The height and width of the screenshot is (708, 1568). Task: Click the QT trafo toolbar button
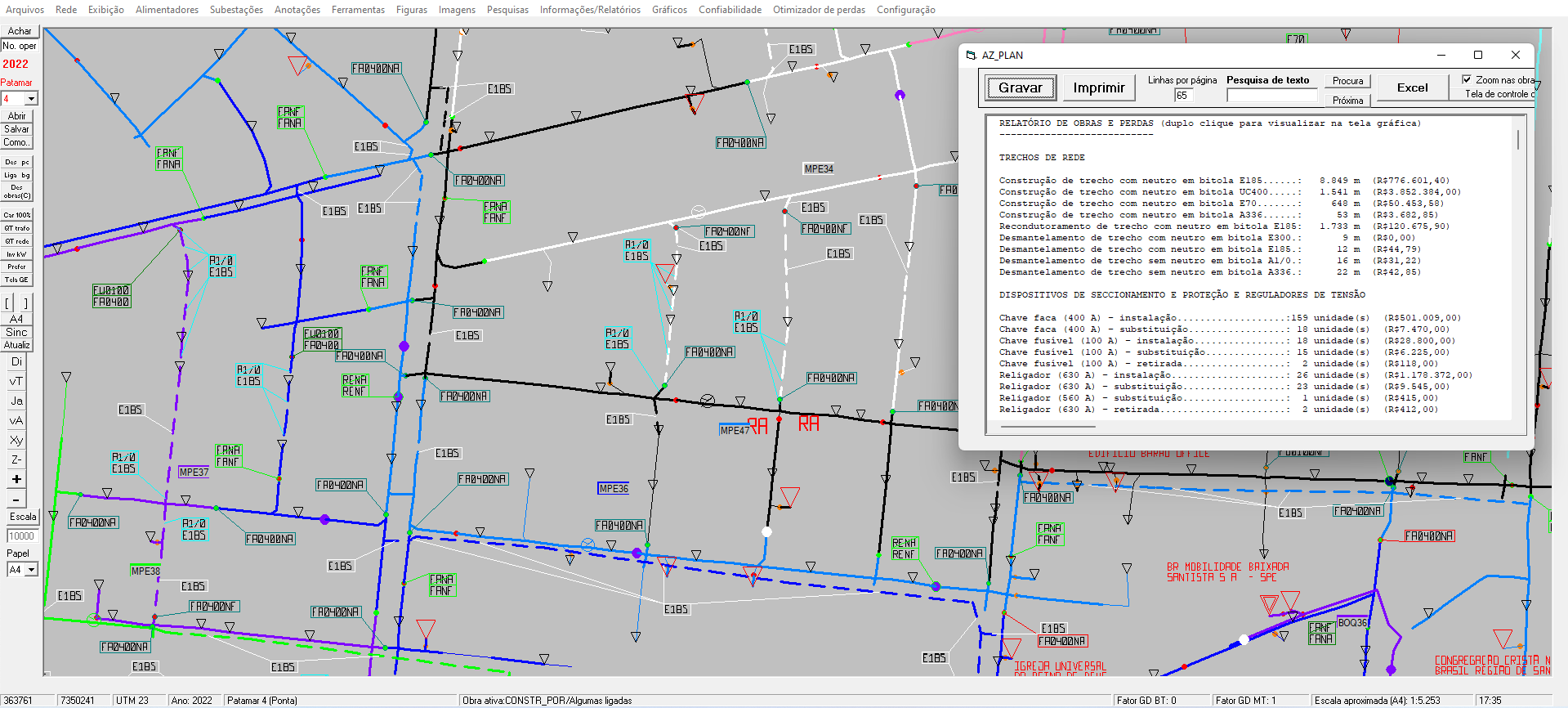tap(16, 228)
